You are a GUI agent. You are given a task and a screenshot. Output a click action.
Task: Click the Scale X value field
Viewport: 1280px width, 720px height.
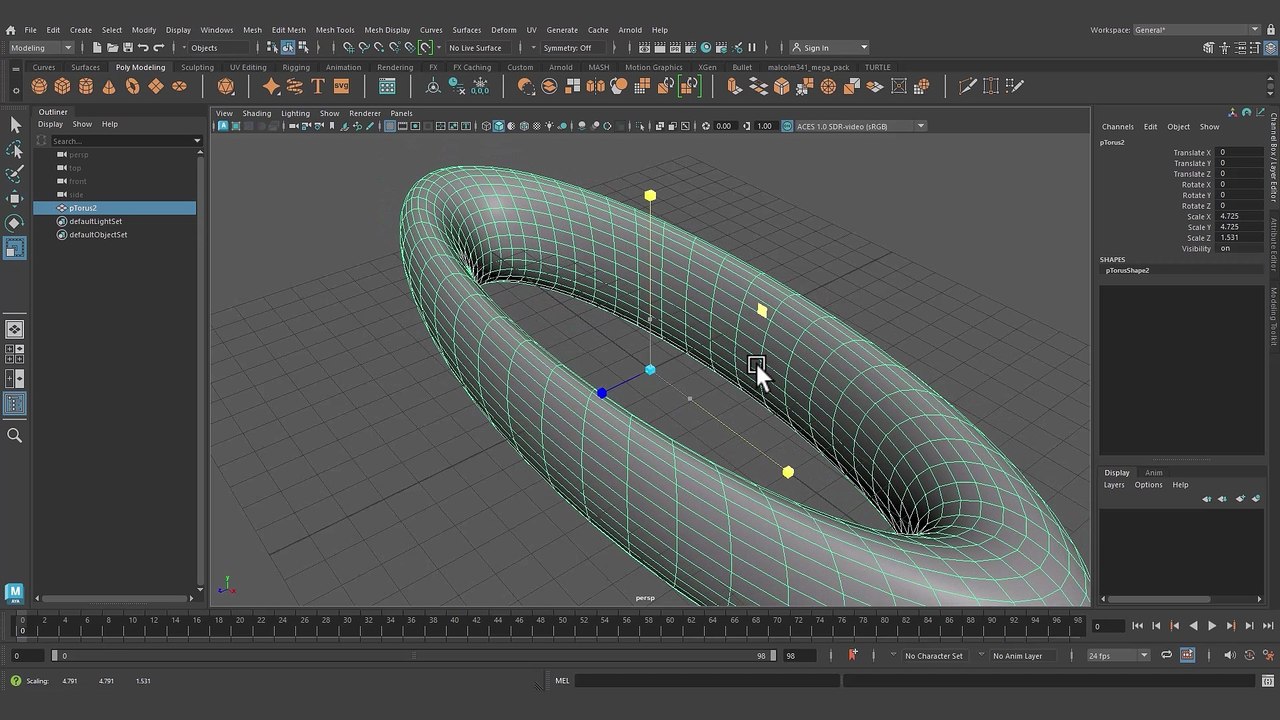point(1239,217)
